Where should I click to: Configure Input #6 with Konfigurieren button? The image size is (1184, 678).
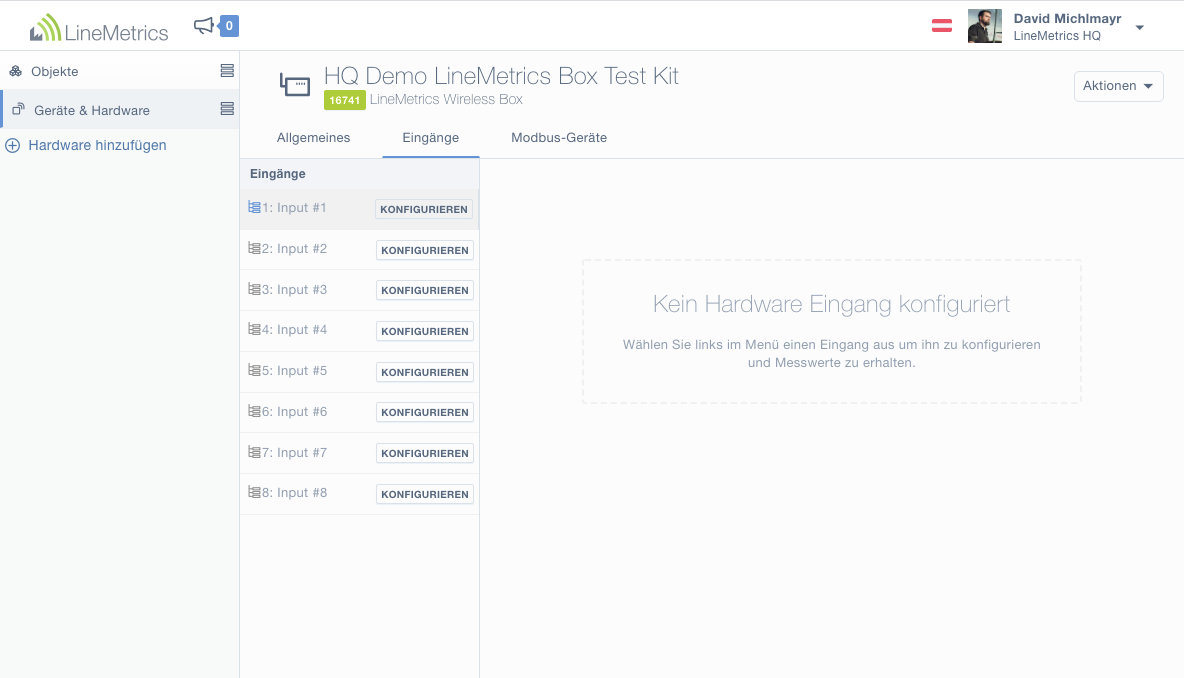[425, 412]
